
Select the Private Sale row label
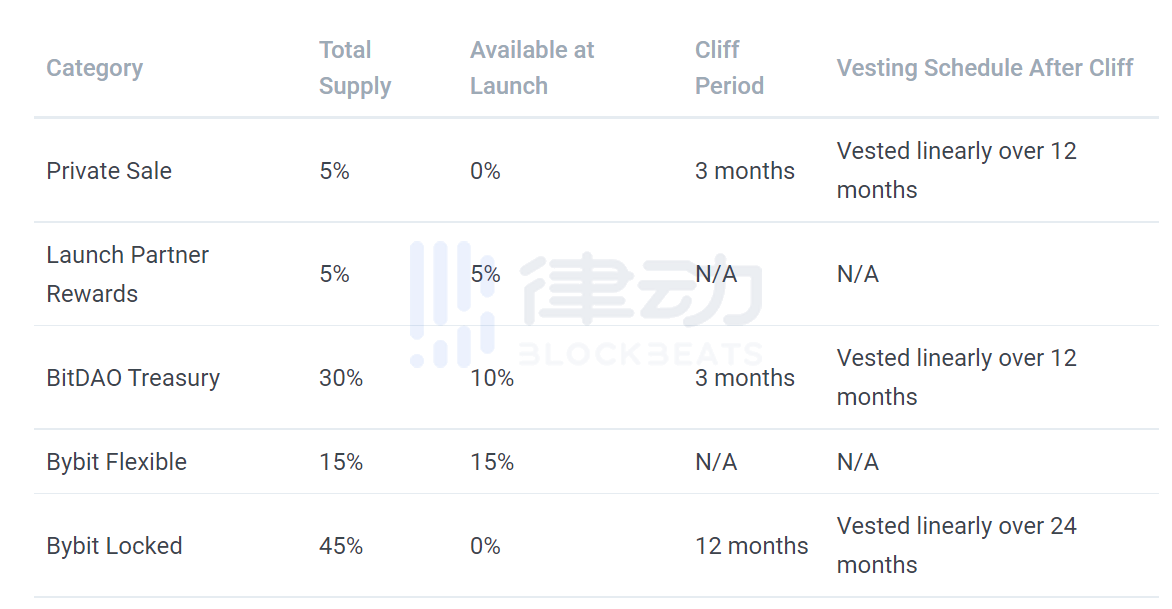pos(109,171)
